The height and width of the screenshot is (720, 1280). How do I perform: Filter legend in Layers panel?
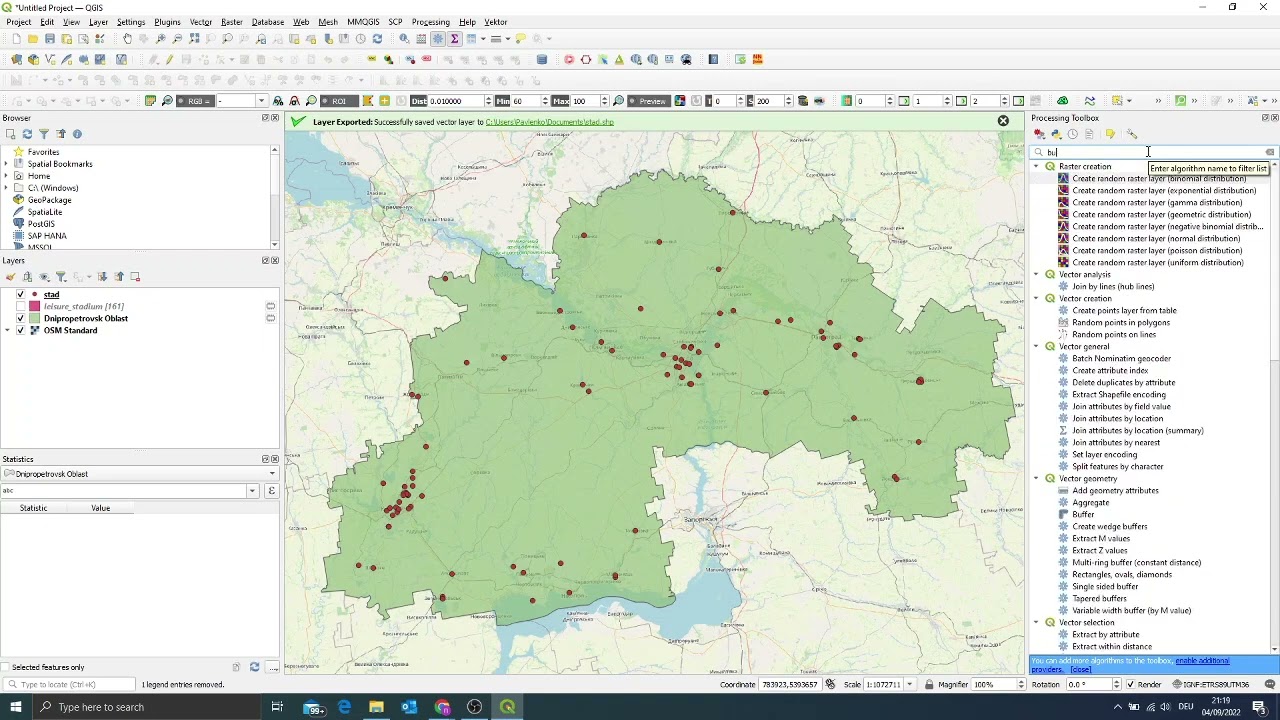point(61,277)
